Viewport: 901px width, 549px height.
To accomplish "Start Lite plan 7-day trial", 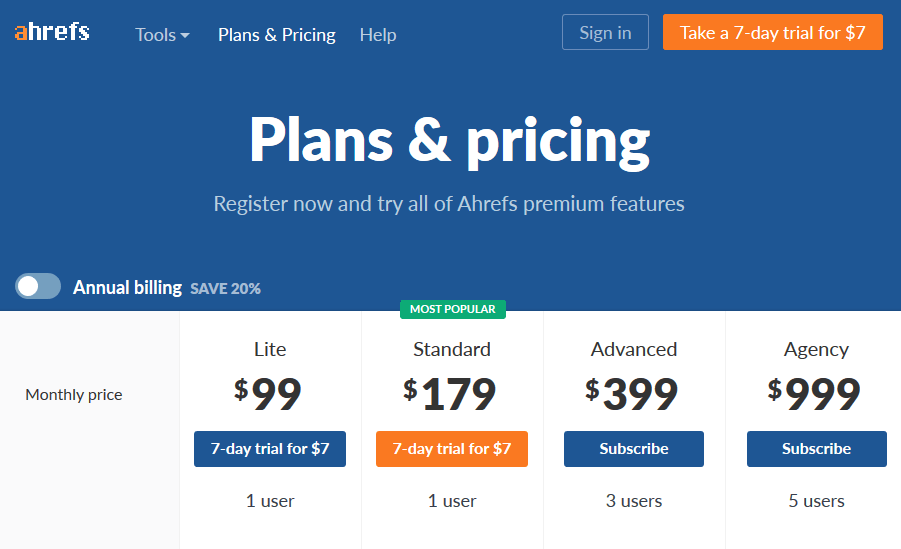I will pos(269,449).
